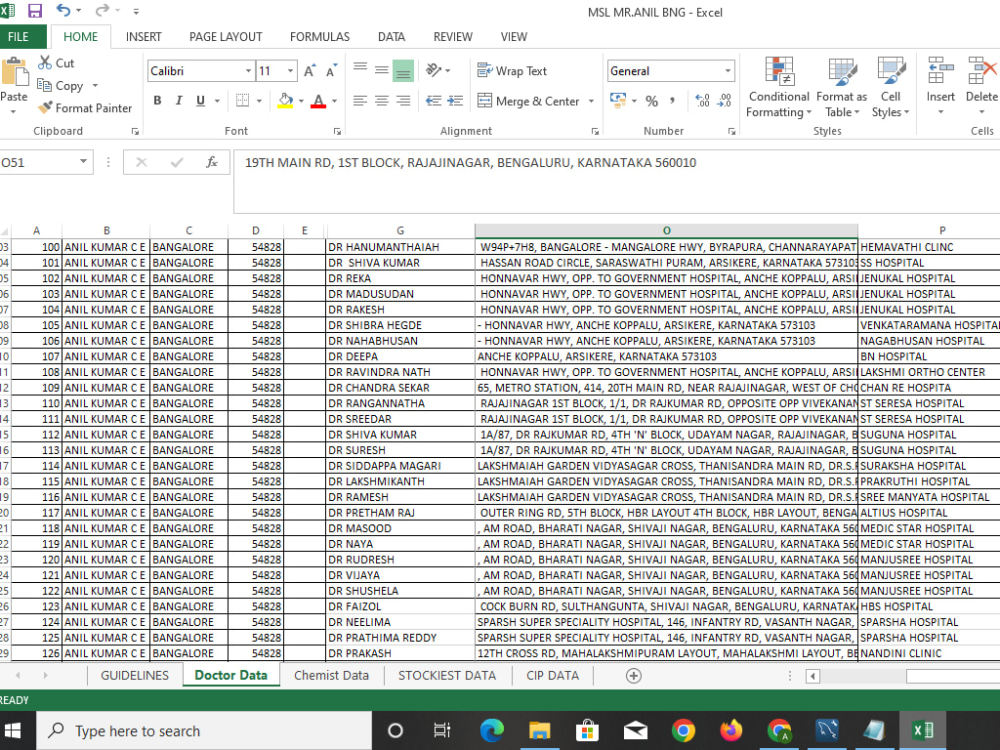1000x750 pixels.
Task: Decrease font size with small A
Action: (331, 71)
